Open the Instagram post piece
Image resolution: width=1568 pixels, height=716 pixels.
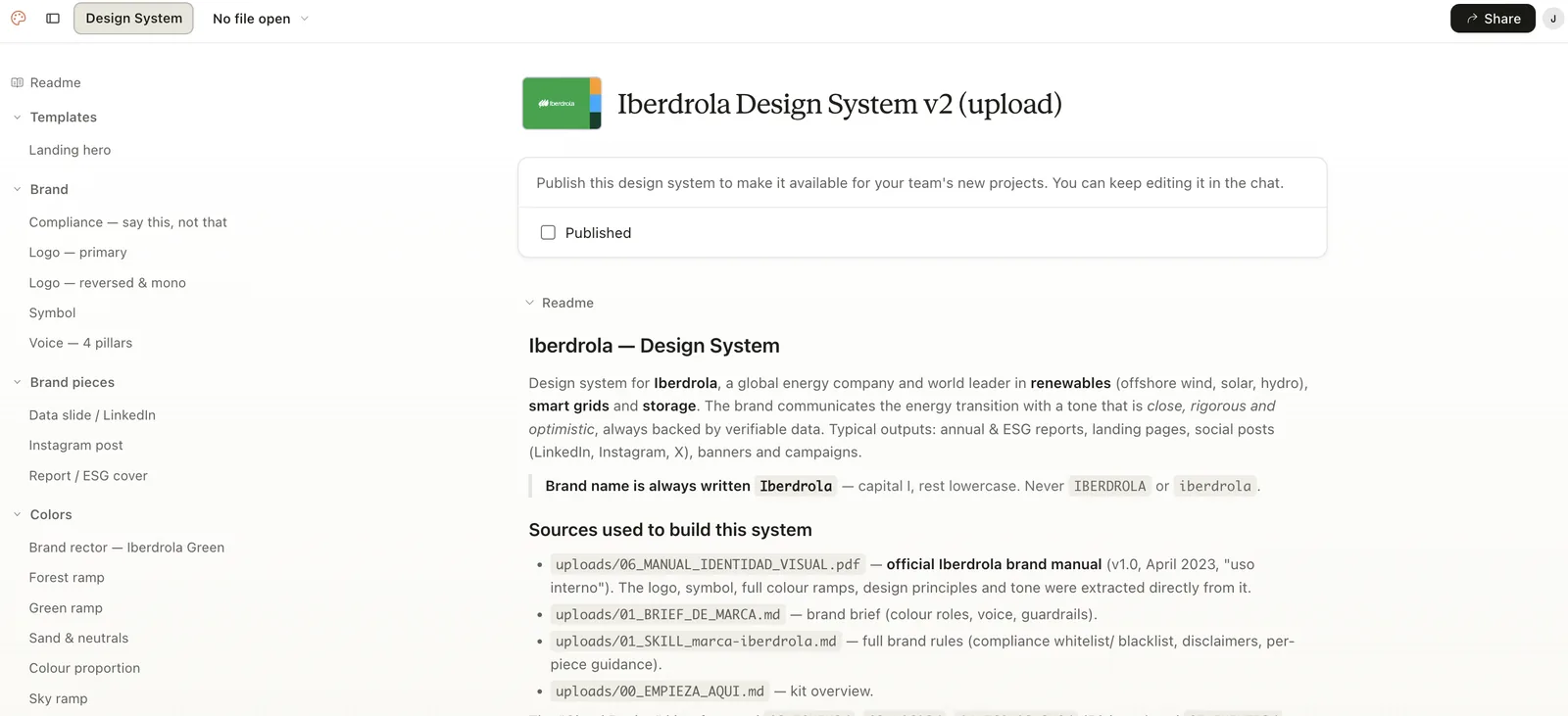[75, 445]
